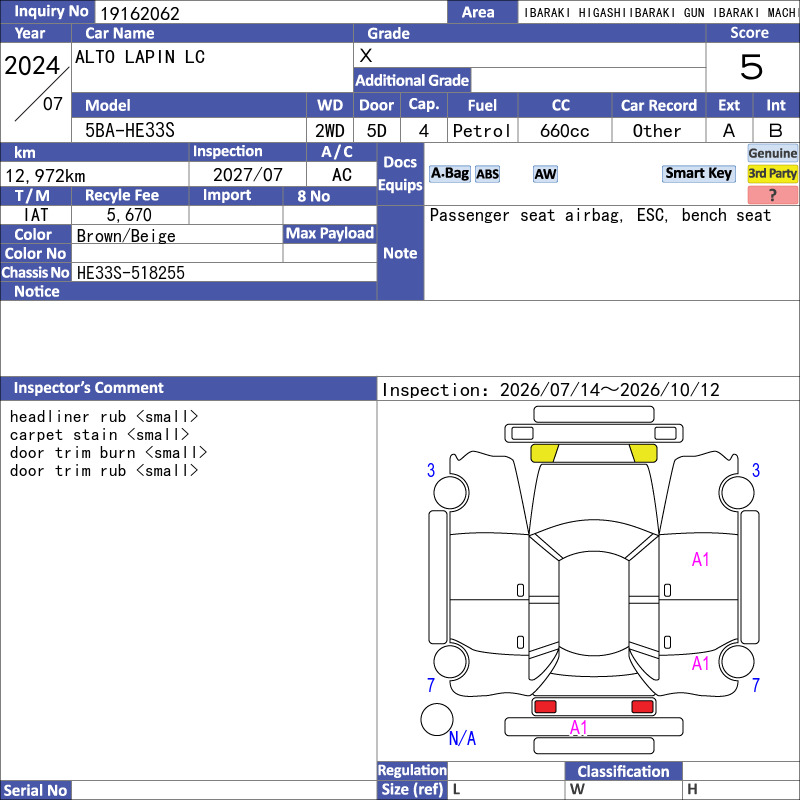This screenshot has height=800, width=800.
Task: Click the A-Bag equipment badge
Action: click(x=449, y=174)
